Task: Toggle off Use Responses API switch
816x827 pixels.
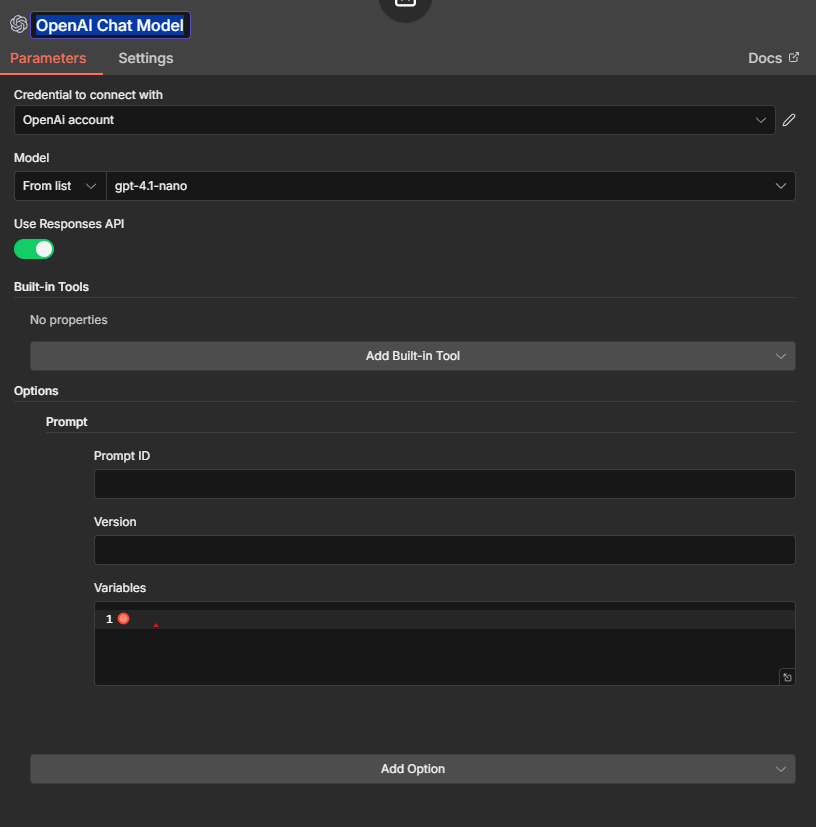Action: point(34,249)
